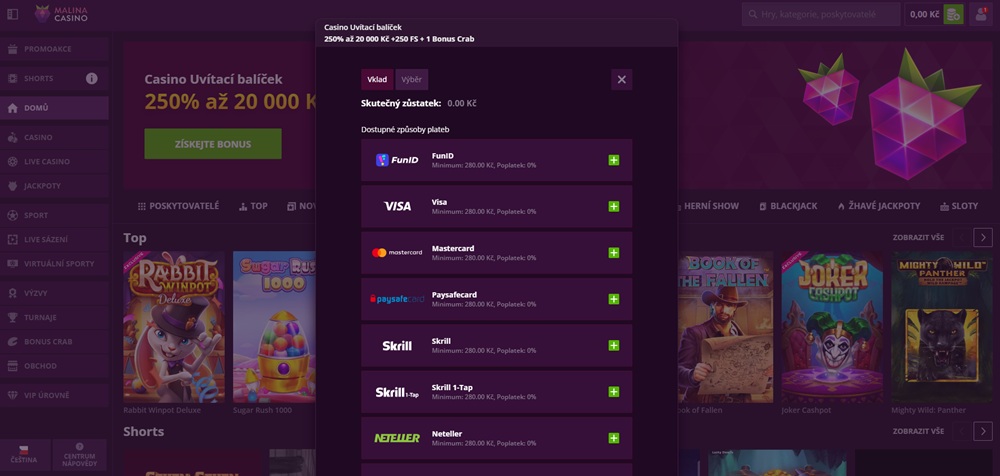Expand the FunID payment method plus
The width and height of the screenshot is (1000, 476).
point(614,160)
